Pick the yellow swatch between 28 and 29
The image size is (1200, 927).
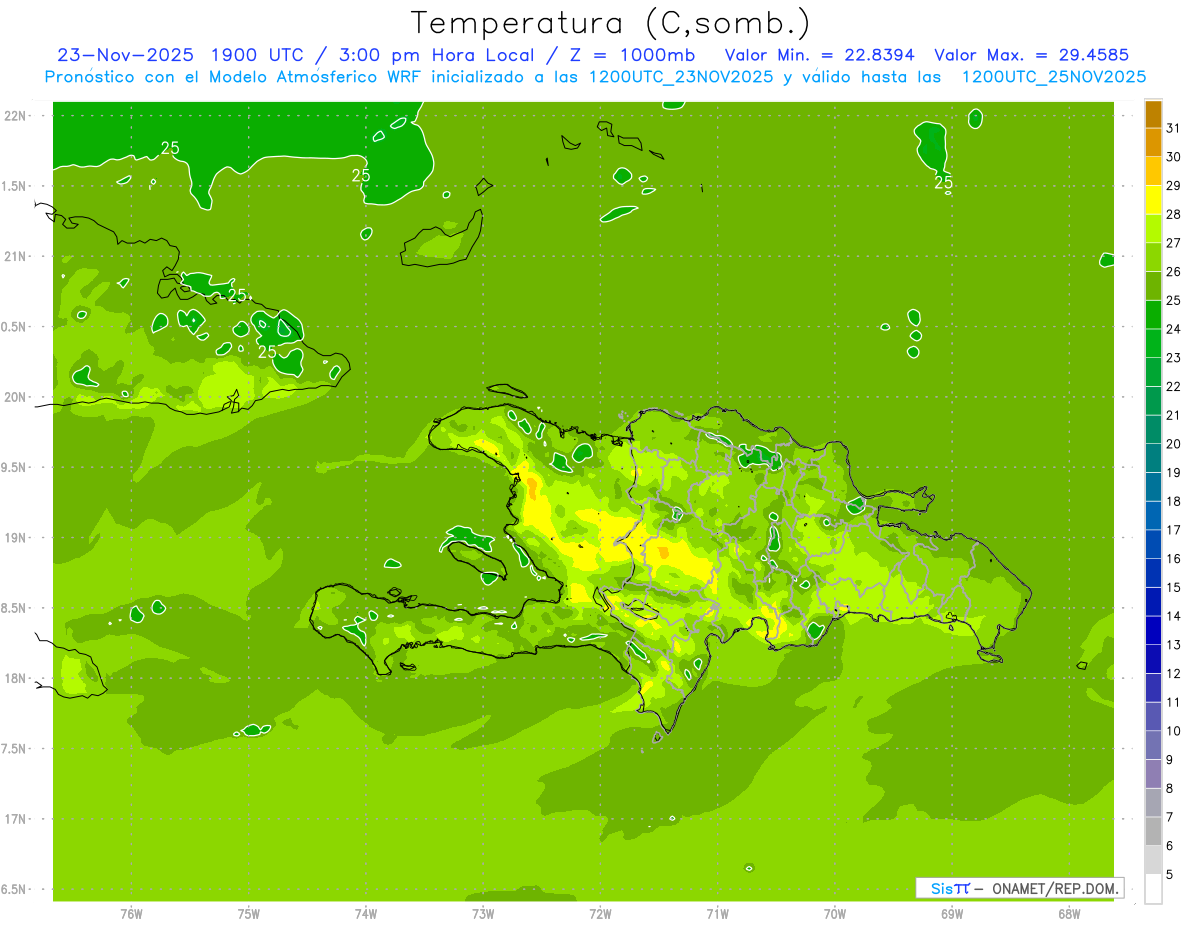pos(1153,200)
